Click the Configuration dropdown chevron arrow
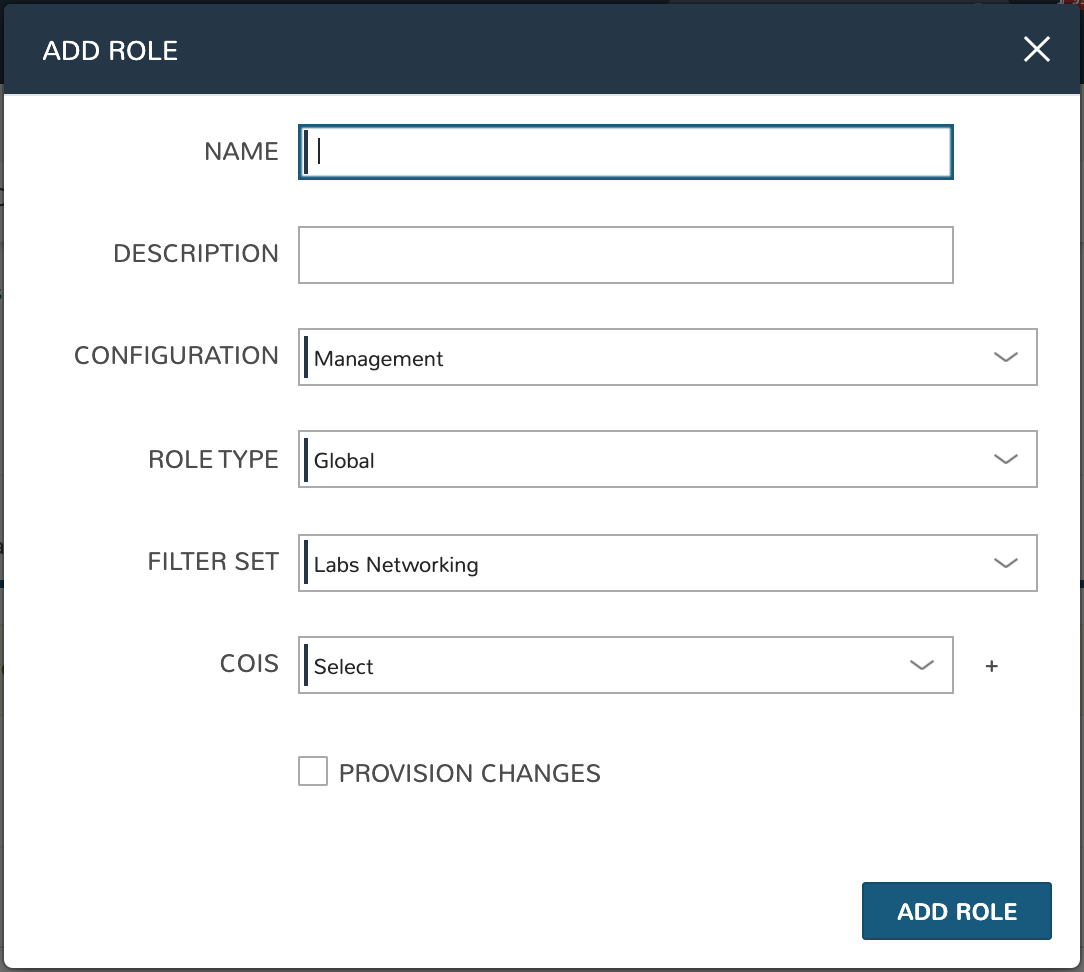 tap(1005, 357)
